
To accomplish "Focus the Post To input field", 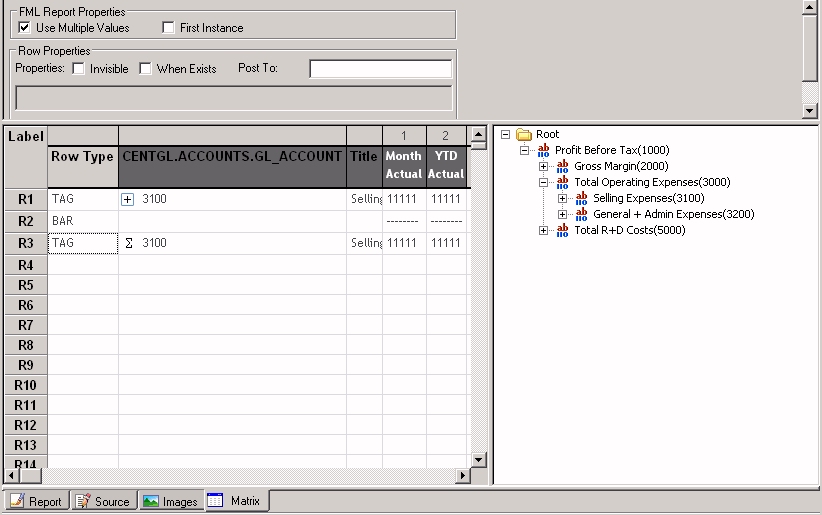I will (x=381, y=69).
